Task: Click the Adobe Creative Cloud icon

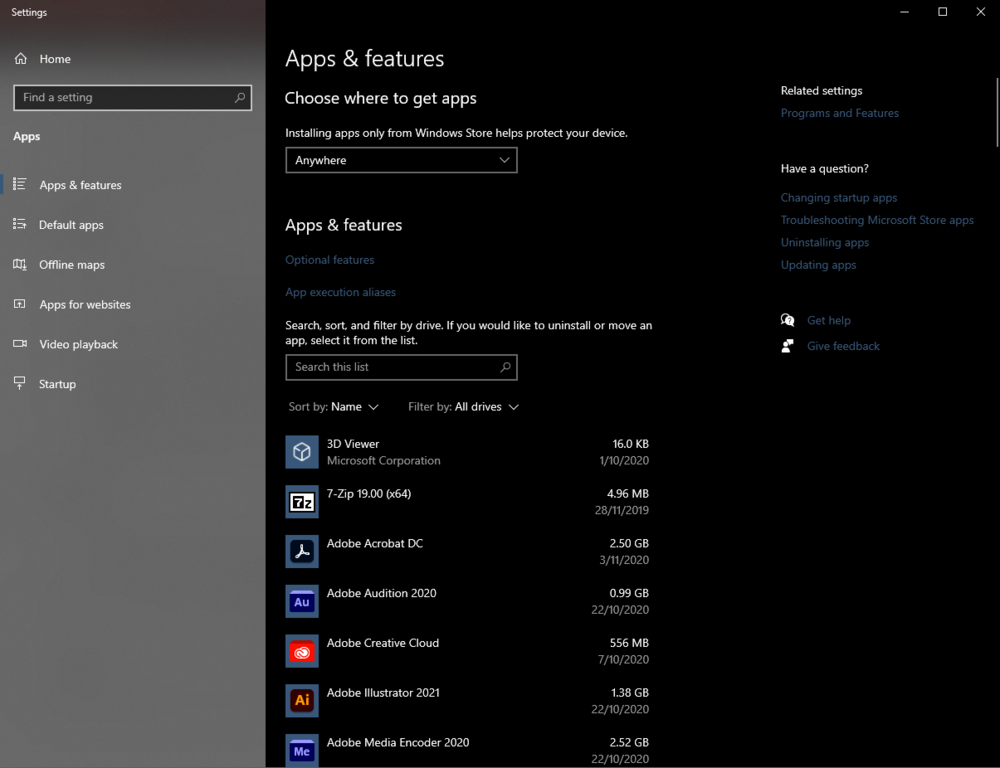Action: click(302, 652)
